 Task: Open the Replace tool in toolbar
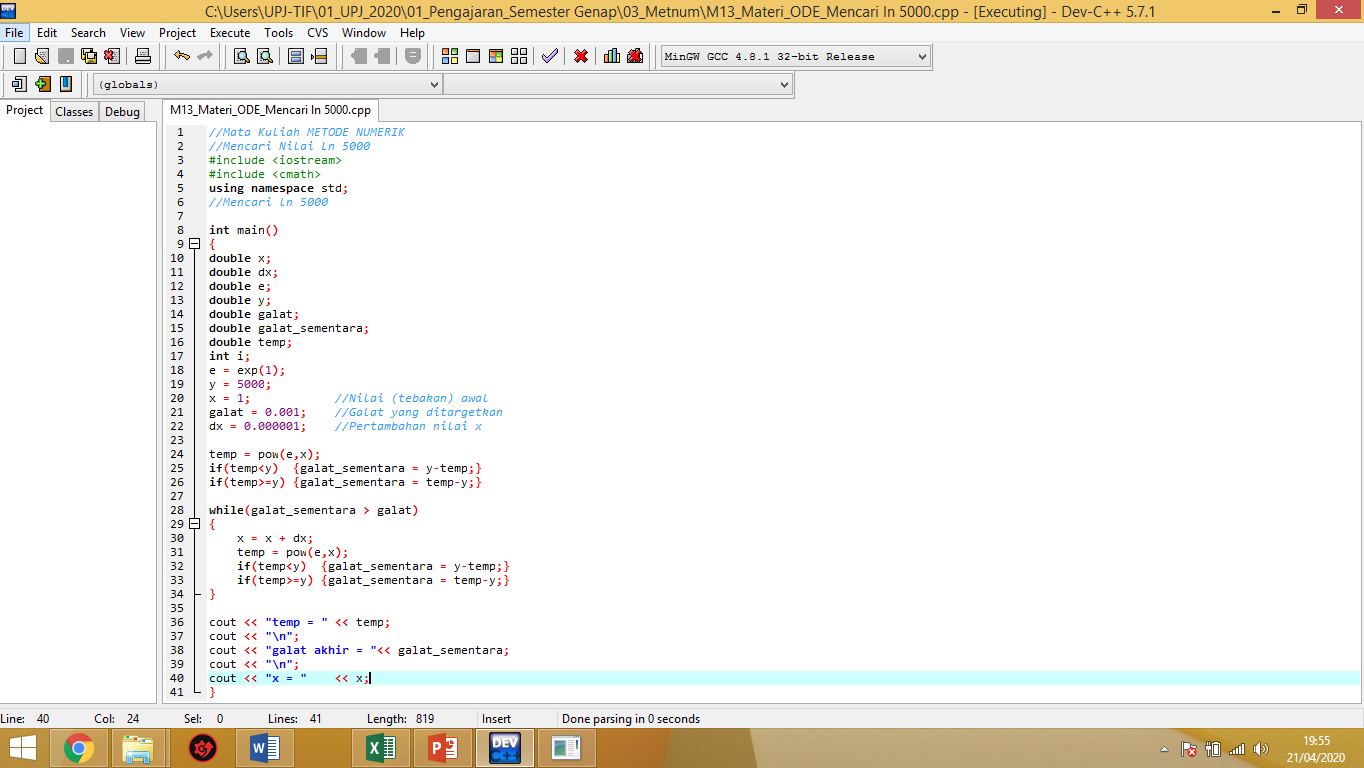(x=264, y=56)
